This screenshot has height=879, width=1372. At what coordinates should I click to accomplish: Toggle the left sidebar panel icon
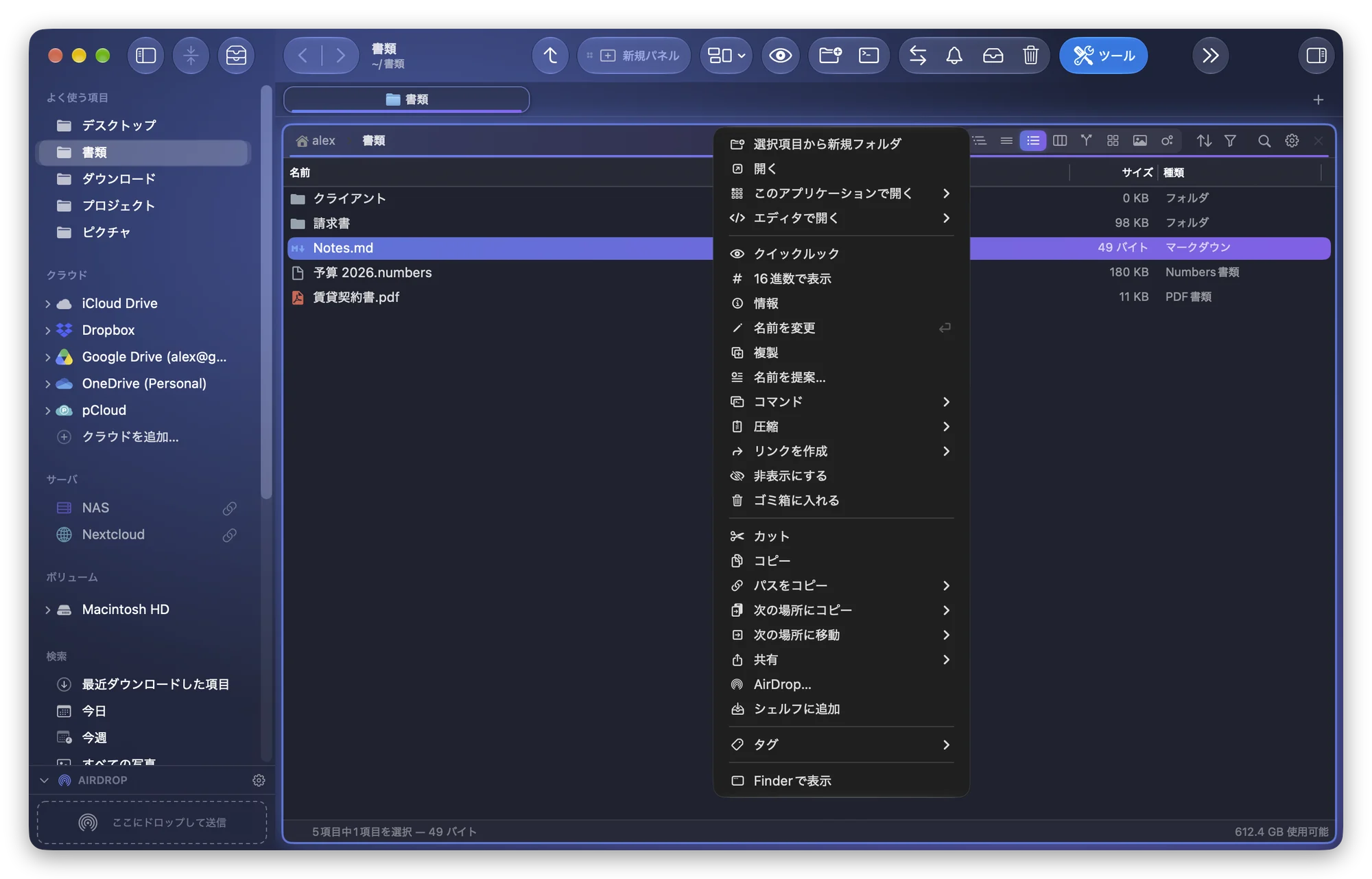(145, 55)
